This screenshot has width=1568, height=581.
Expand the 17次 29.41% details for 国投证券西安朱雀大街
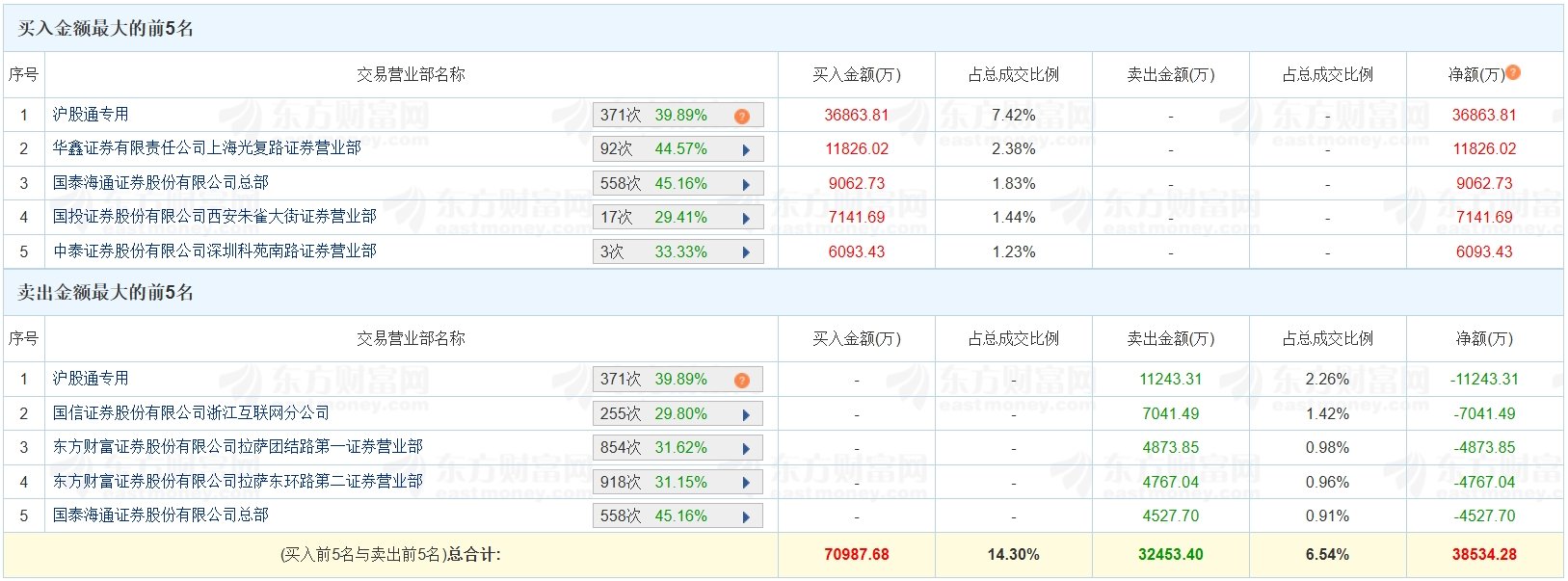tap(746, 218)
